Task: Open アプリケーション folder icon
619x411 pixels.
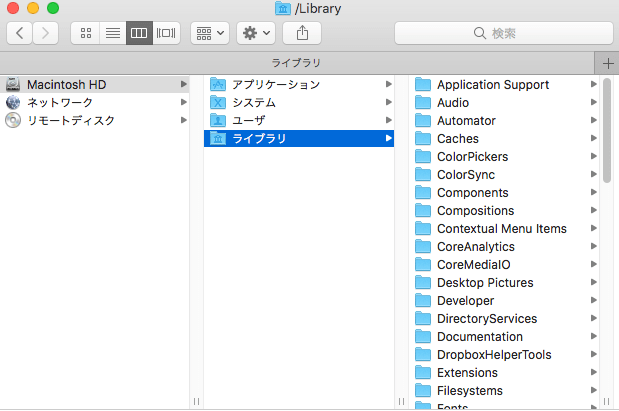Action: point(218,84)
